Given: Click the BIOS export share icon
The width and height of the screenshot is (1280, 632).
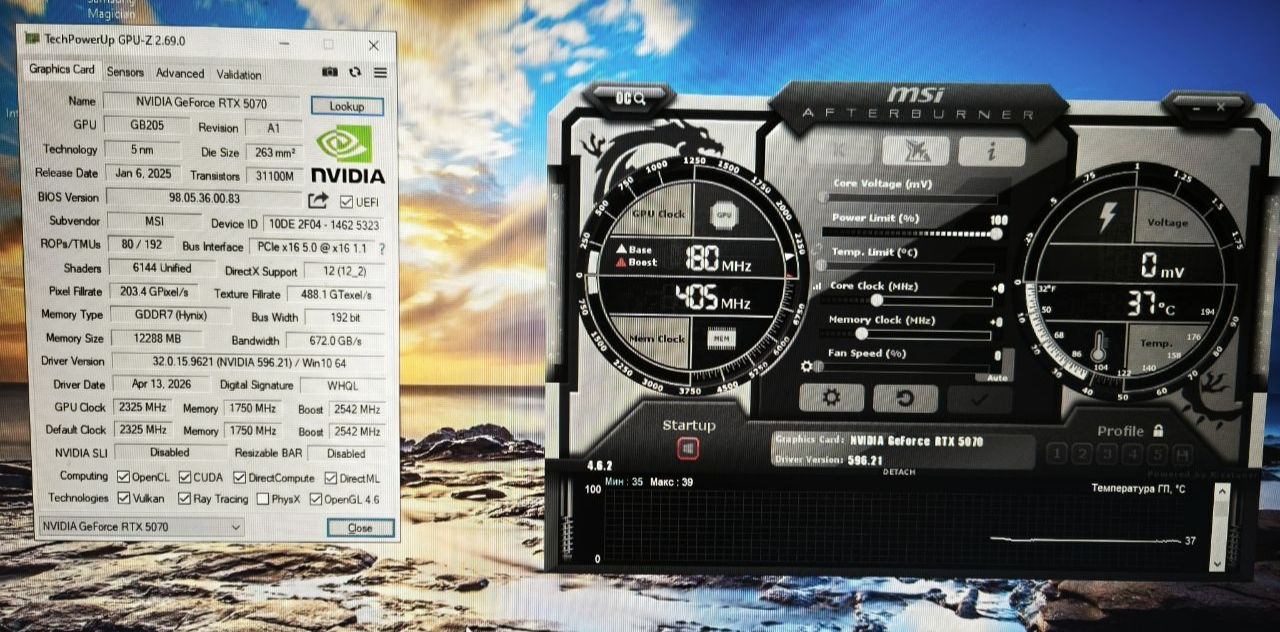Looking at the screenshot, I should pyautogui.click(x=318, y=200).
